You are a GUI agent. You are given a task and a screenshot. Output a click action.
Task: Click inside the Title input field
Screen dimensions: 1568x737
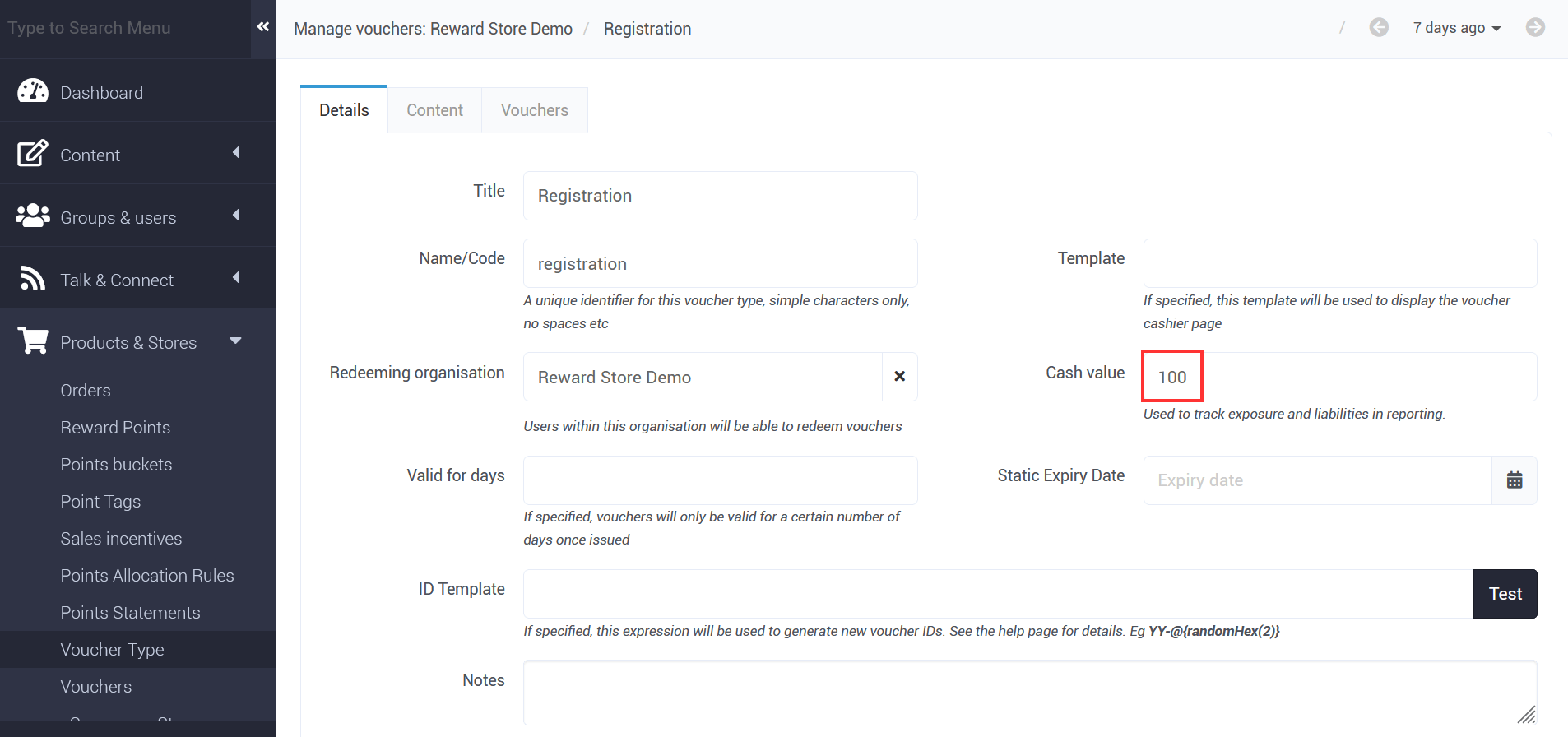(719, 196)
